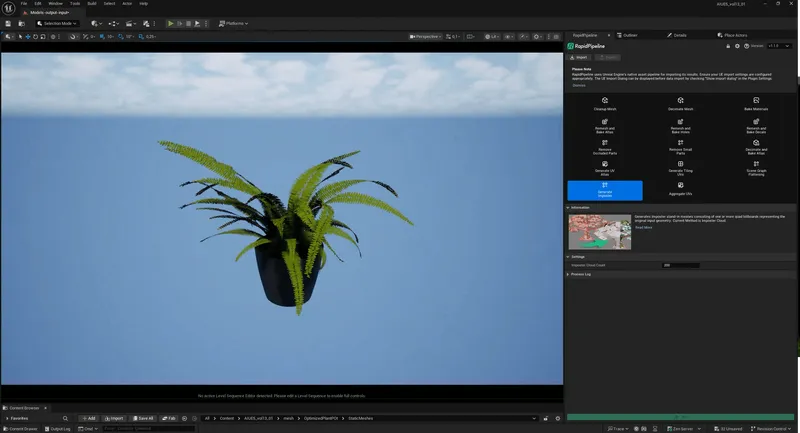Screen dimensions: 800x433
Task: Toggle the Lit view mode button
Action: click(494, 36)
